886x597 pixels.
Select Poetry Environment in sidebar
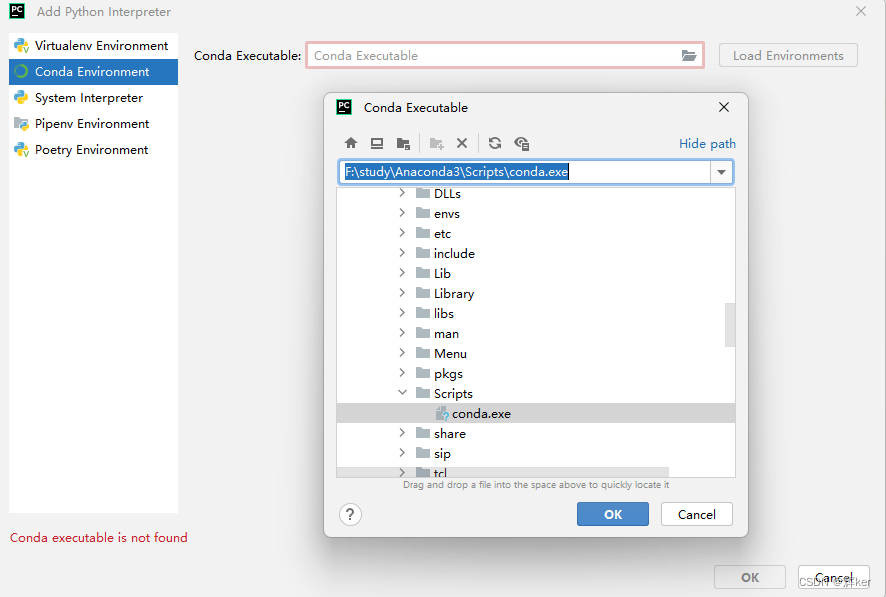tap(93, 150)
